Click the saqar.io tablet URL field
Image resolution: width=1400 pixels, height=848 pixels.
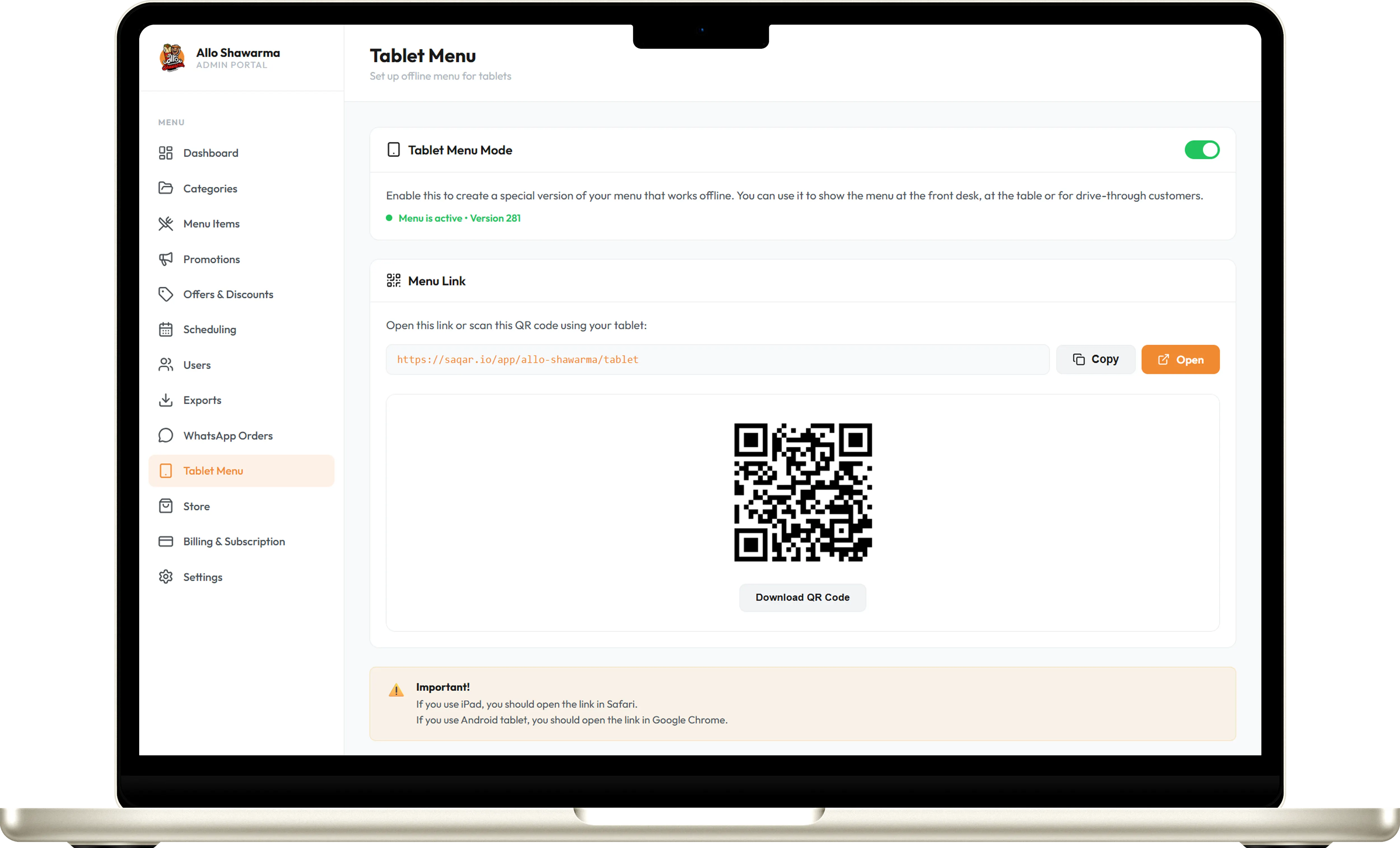pos(717,360)
